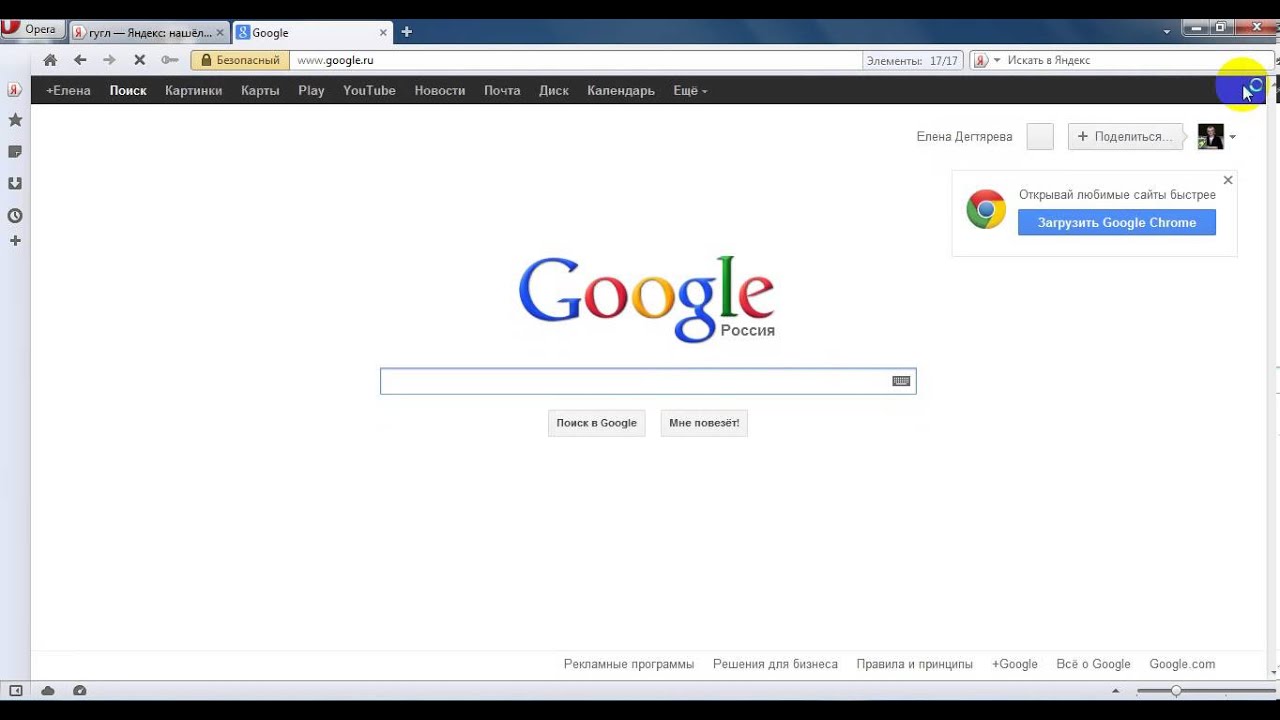
Task: Open Notes panel in sidebar
Action: [15, 152]
